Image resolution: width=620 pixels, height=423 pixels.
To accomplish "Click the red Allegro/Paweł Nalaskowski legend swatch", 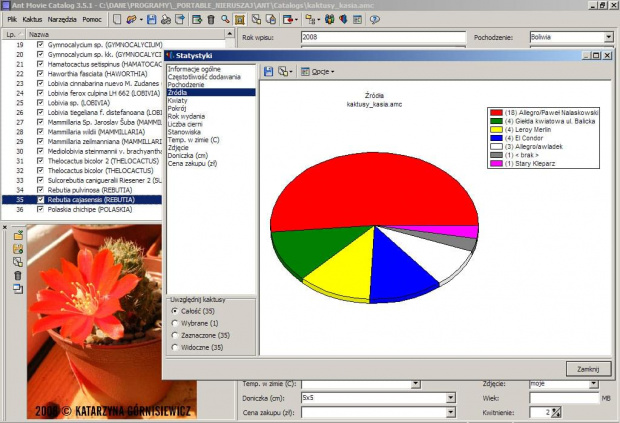I will [494, 114].
